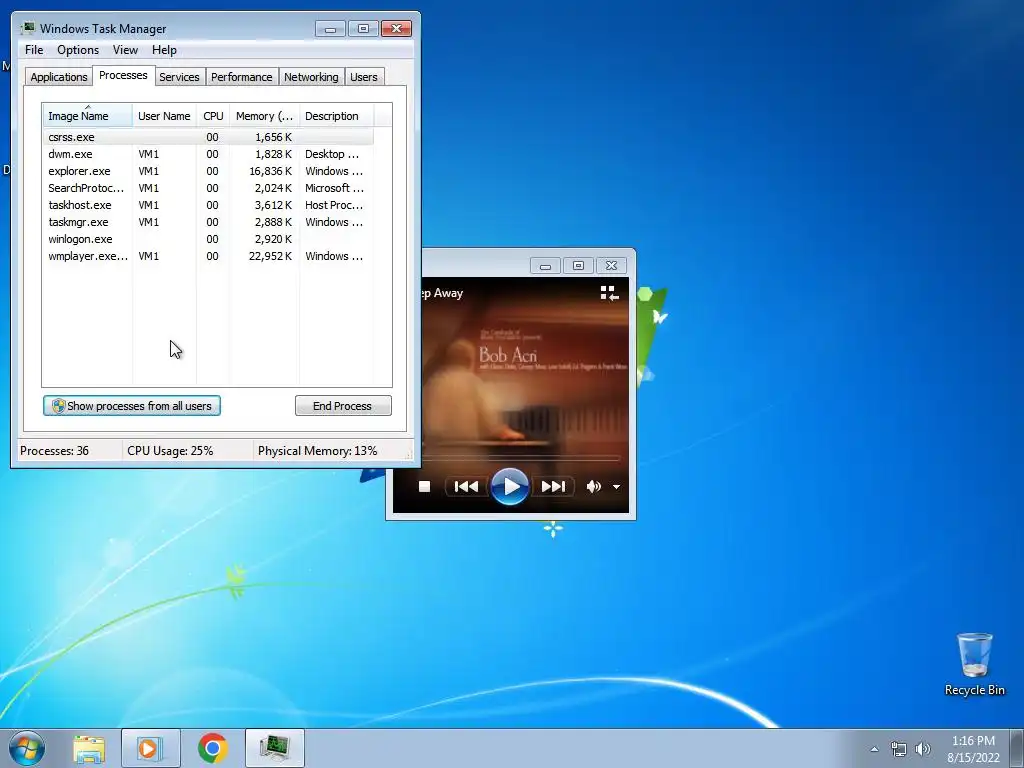Sort by the Memory column header

264,116
